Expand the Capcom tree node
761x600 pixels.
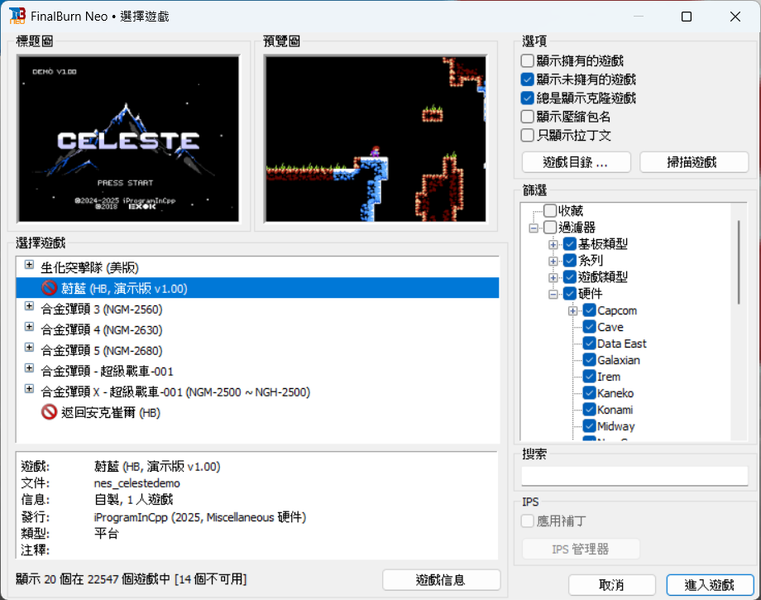pyautogui.click(x=573, y=311)
